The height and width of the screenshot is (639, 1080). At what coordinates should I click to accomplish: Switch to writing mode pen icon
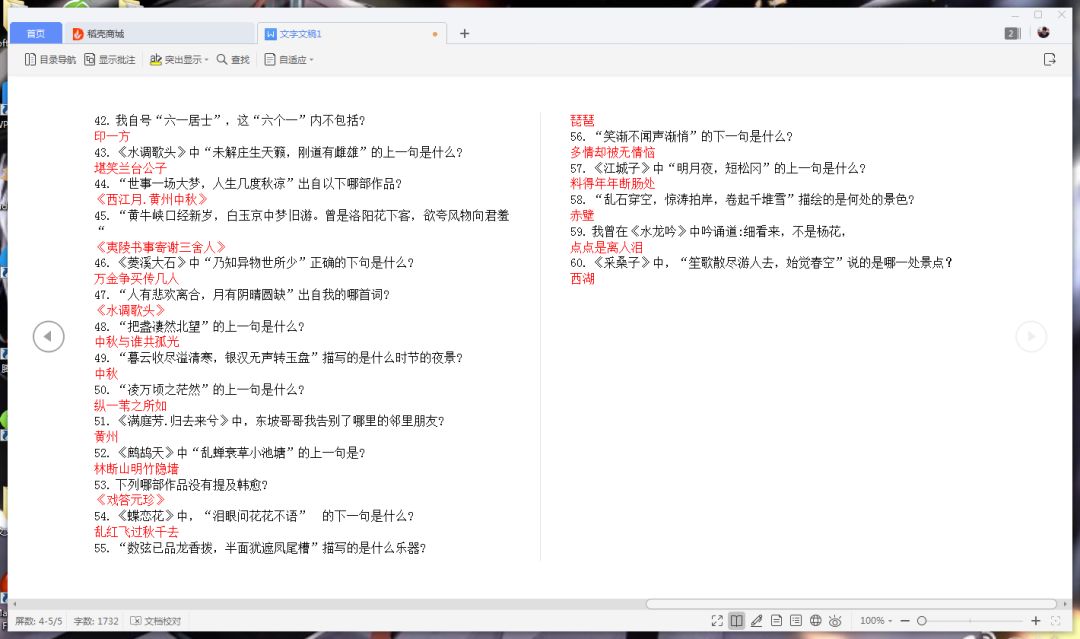point(757,621)
